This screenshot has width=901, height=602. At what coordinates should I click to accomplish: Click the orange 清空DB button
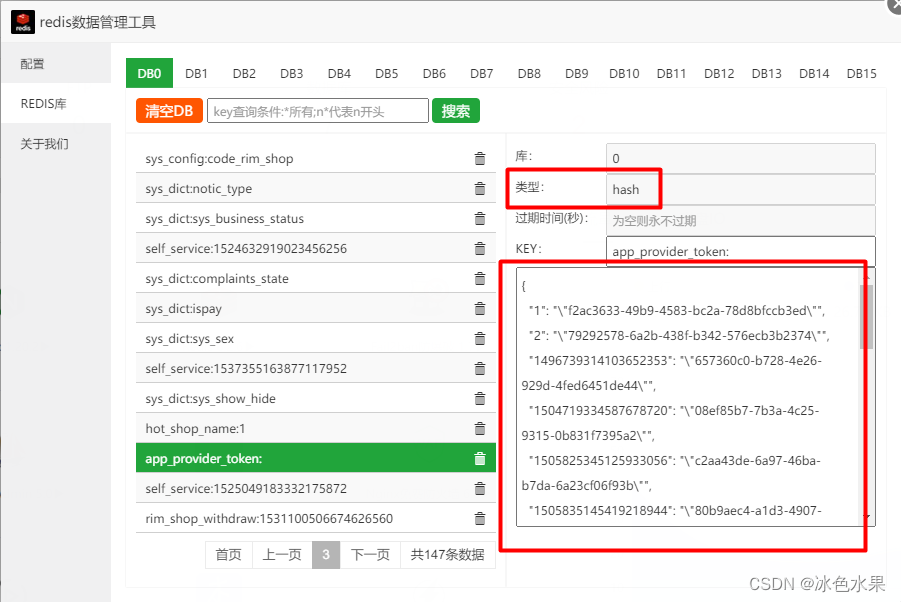coord(170,110)
